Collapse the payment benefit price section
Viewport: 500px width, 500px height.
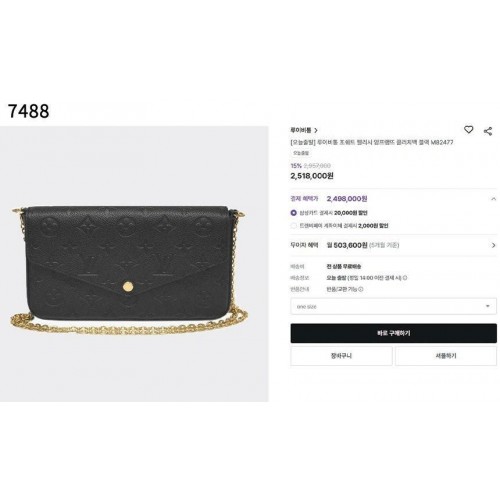pyautogui.click(x=493, y=199)
